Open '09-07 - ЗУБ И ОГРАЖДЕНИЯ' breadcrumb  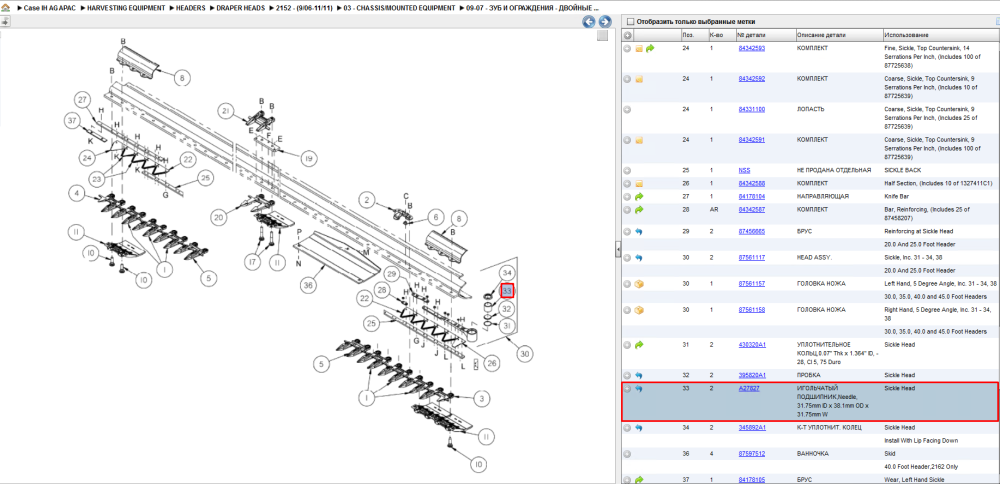point(533,9)
